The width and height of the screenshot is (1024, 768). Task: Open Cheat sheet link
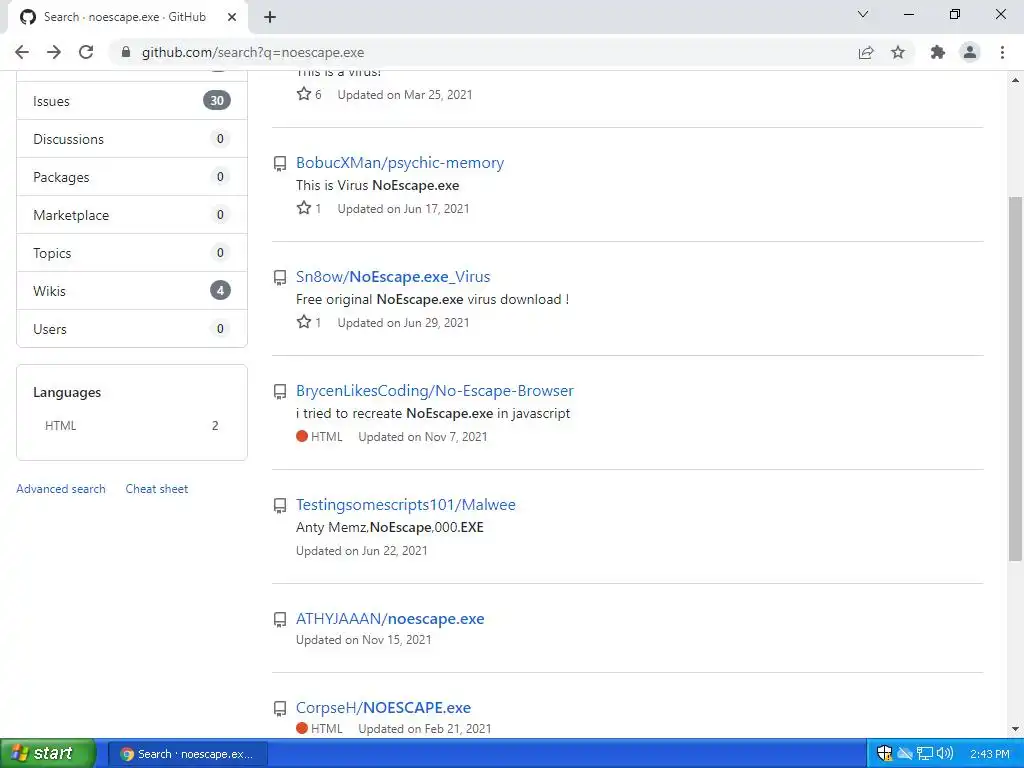tap(157, 488)
